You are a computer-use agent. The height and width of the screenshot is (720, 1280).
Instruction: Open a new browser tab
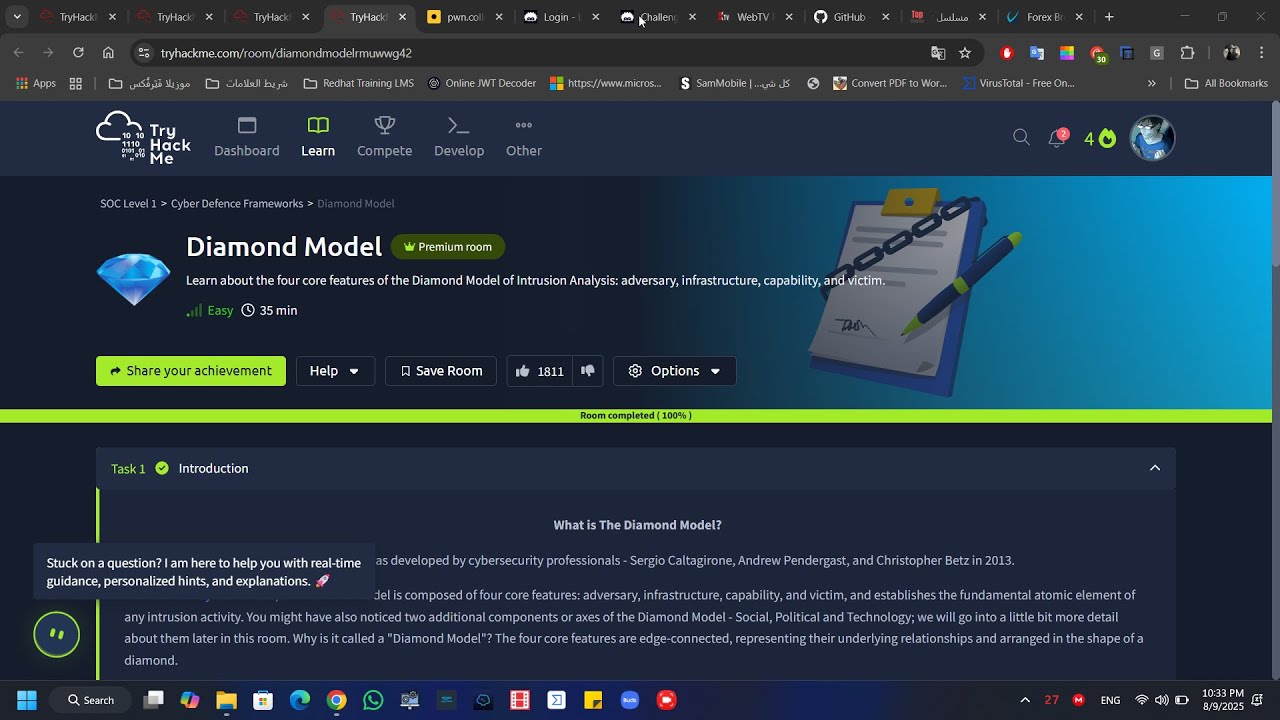[x=1109, y=17]
